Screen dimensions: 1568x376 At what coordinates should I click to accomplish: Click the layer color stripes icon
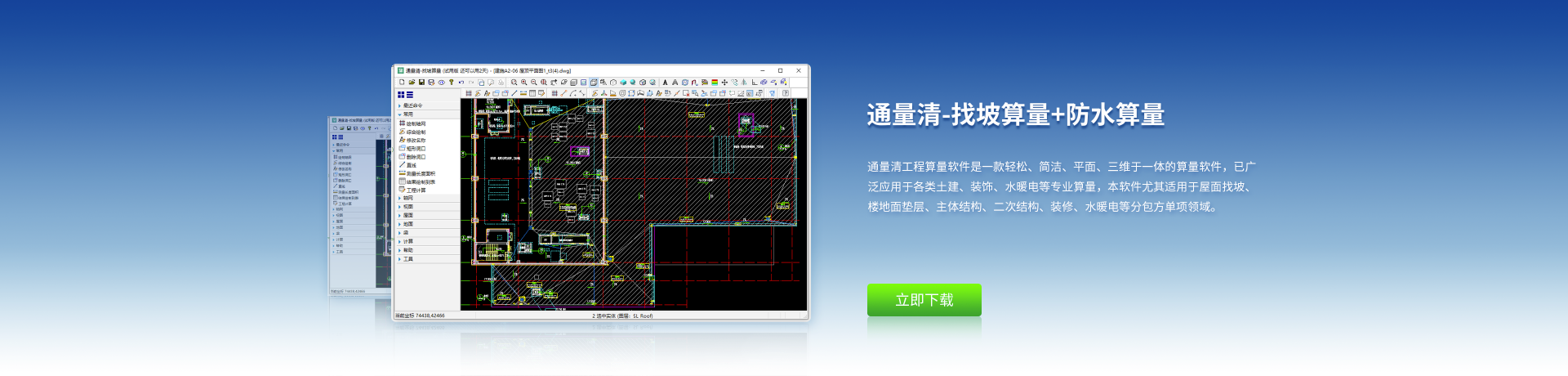click(x=715, y=83)
